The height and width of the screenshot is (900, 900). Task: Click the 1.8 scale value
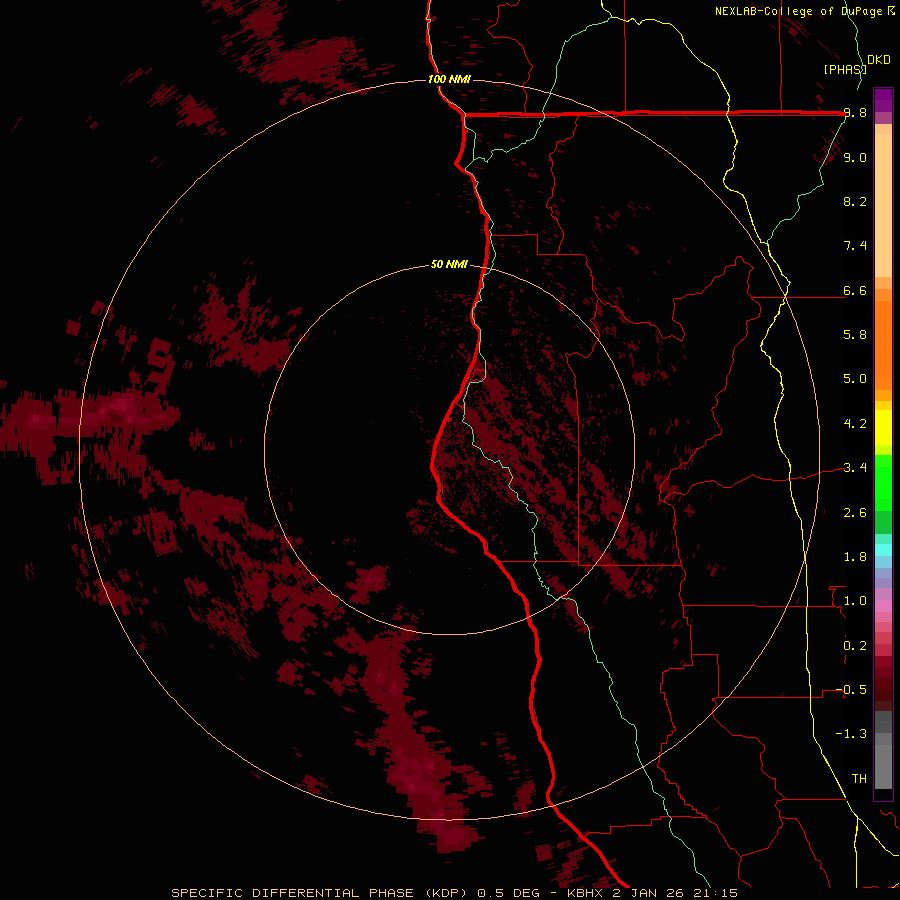[855, 557]
